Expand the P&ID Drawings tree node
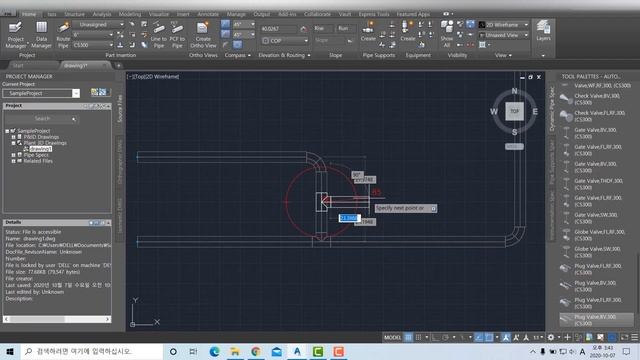Viewport: 640px width, 360px height. point(13,137)
